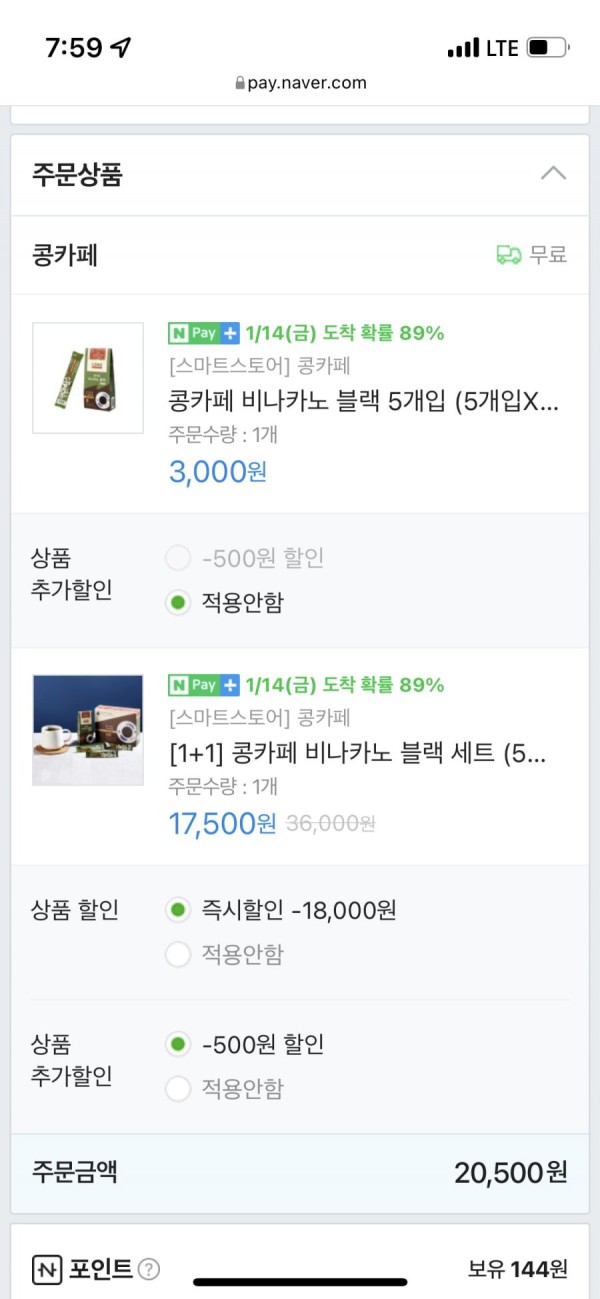The width and height of the screenshot is (600, 1299).
Task: Tap the location arrow in status bar
Action: coord(121,47)
